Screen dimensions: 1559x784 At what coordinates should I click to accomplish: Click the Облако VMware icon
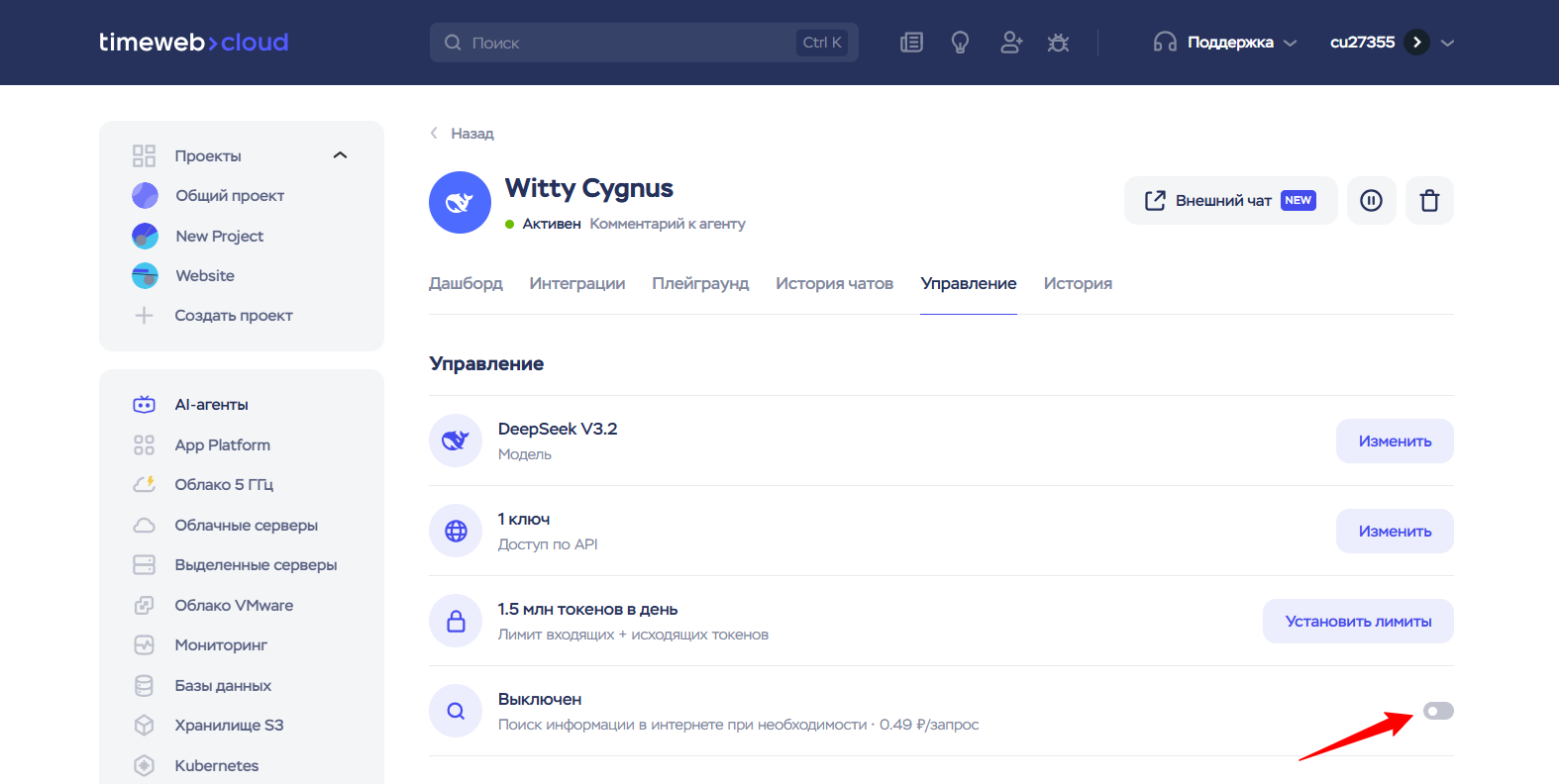144,605
